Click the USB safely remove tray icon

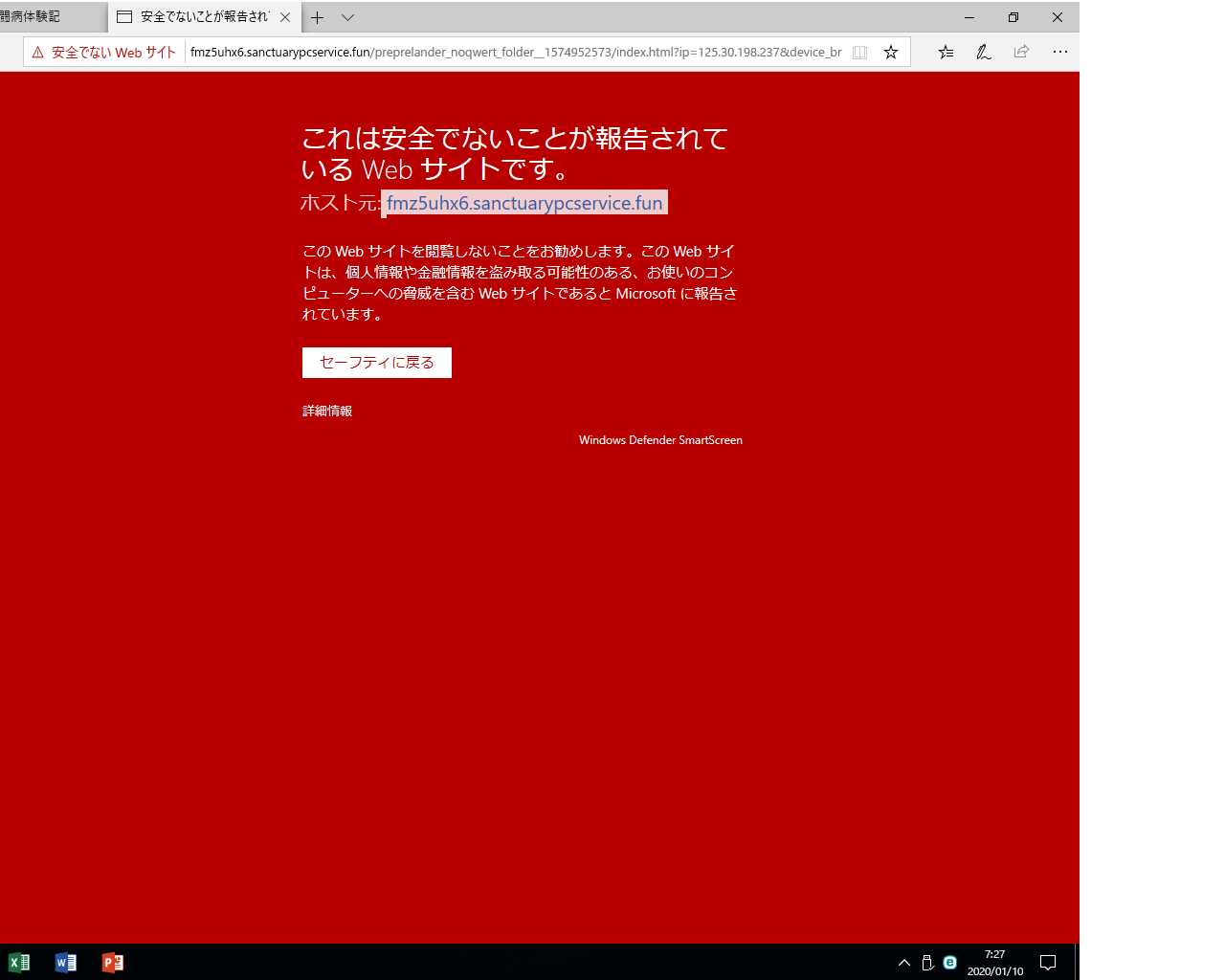[x=927, y=963]
